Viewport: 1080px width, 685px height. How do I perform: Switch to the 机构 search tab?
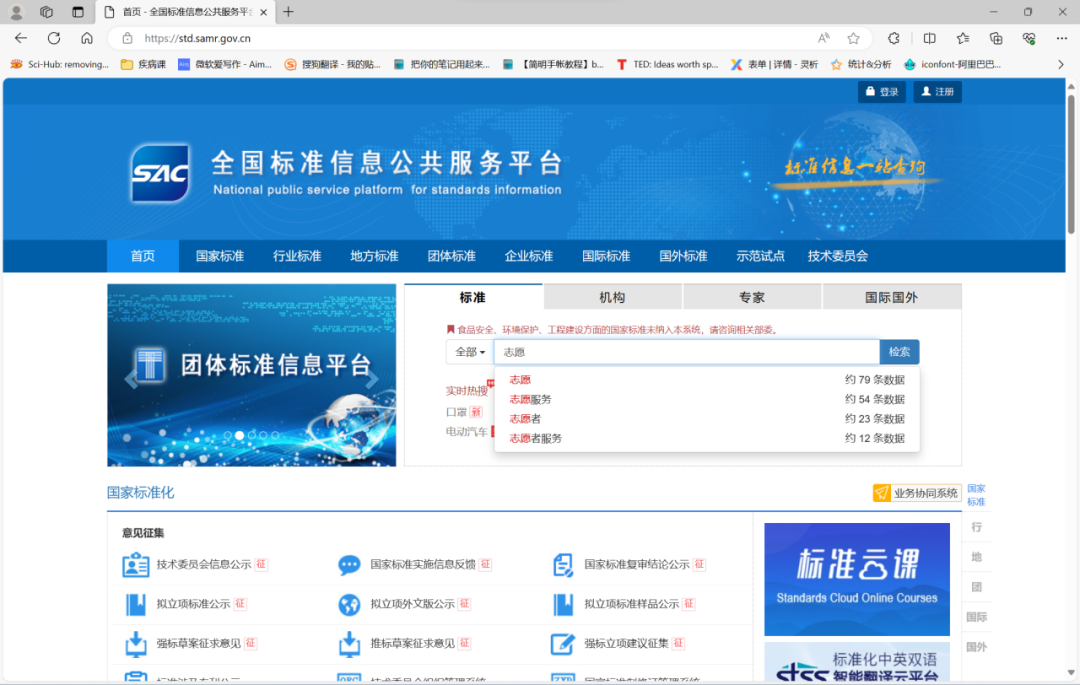point(612,297)
